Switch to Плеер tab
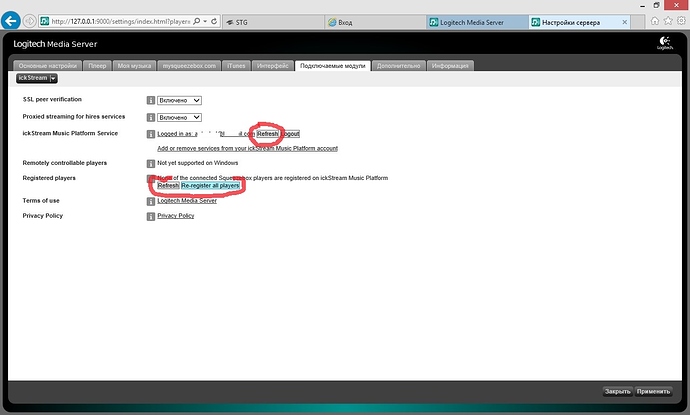Screen dimensions: 690x415 [x=97, y=66]
